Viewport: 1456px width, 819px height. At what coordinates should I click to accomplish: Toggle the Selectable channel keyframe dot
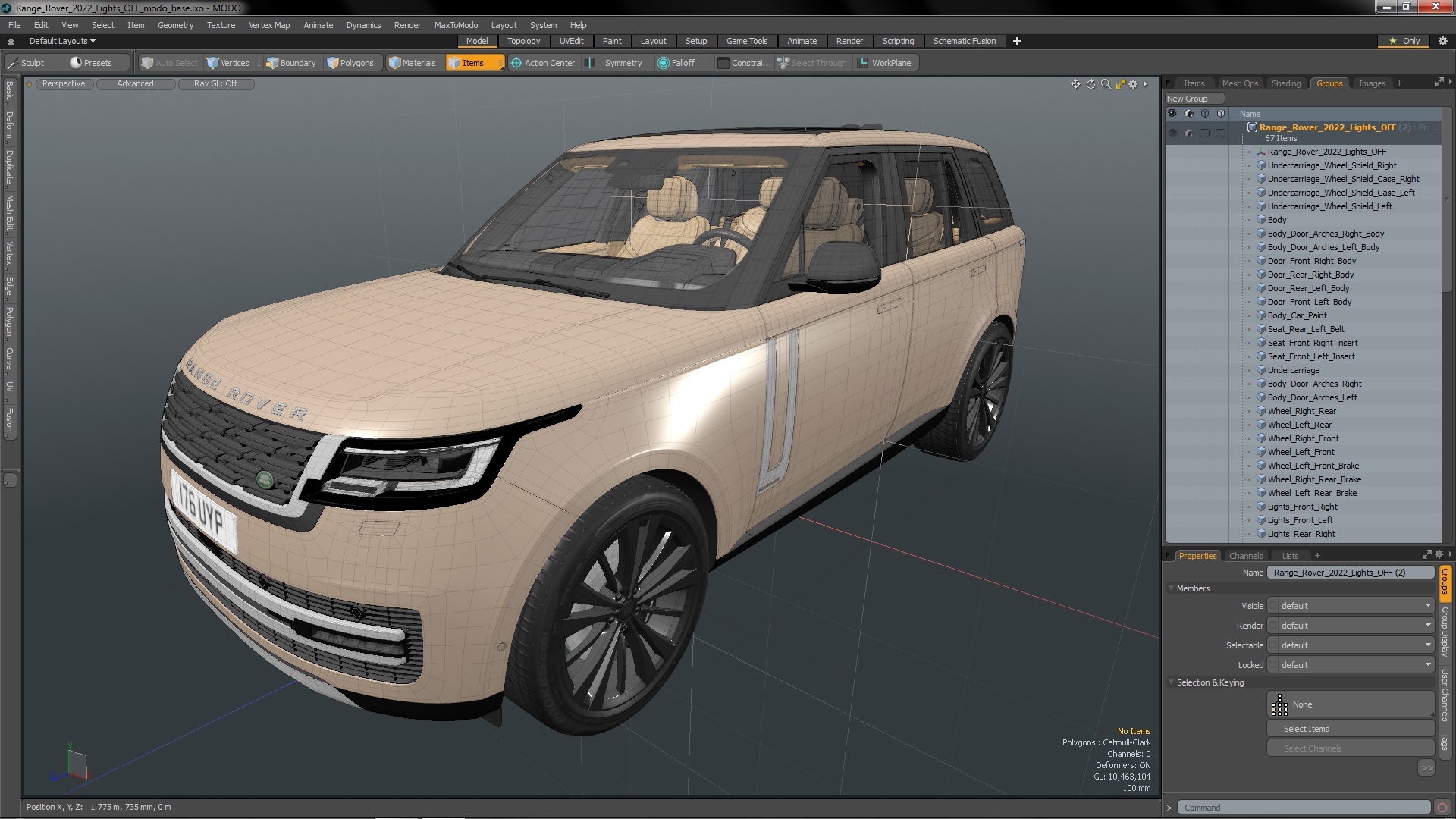pyautogui.click(x=1272, y=645)
